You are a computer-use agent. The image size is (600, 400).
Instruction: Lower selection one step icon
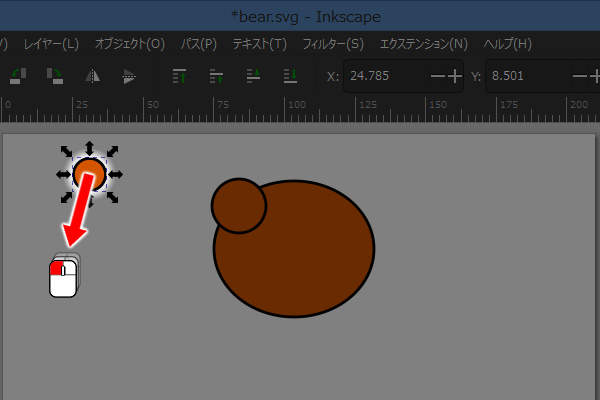coord(253,76)
